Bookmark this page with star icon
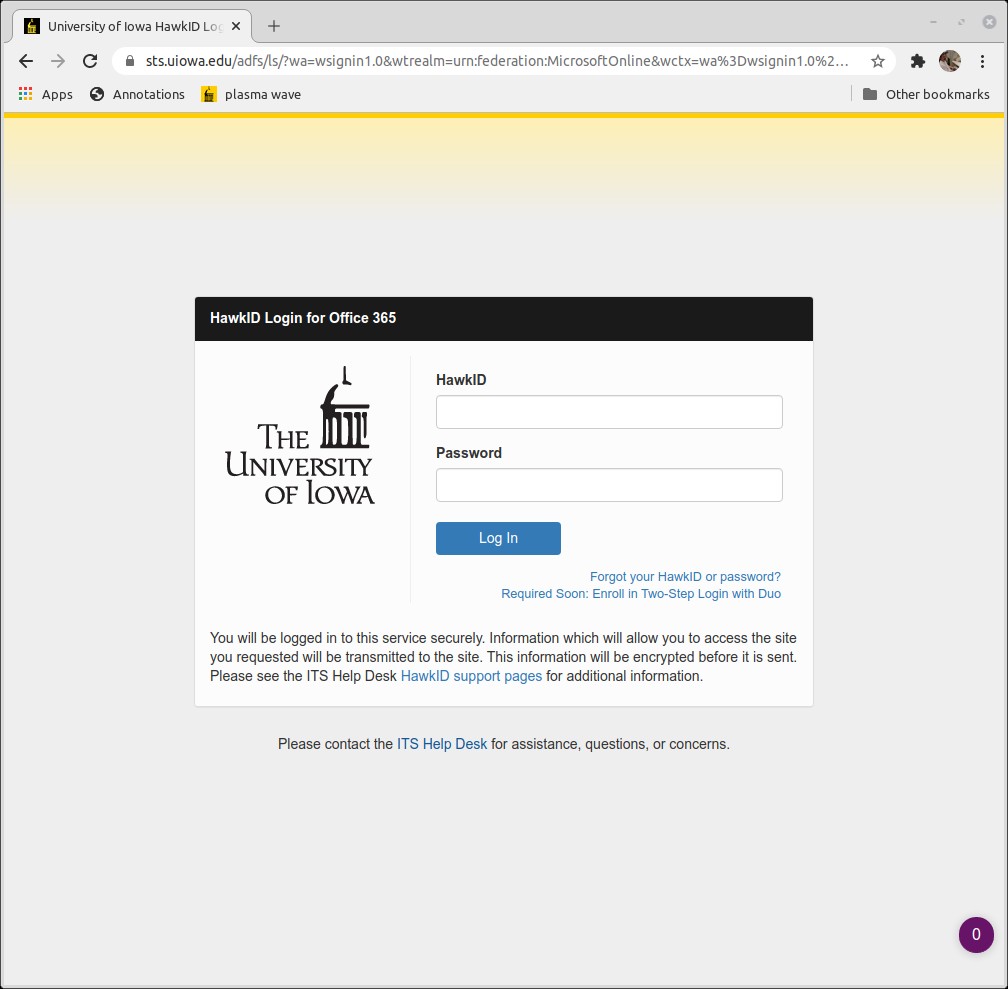 pyautogui.click(x=878, y=61)
